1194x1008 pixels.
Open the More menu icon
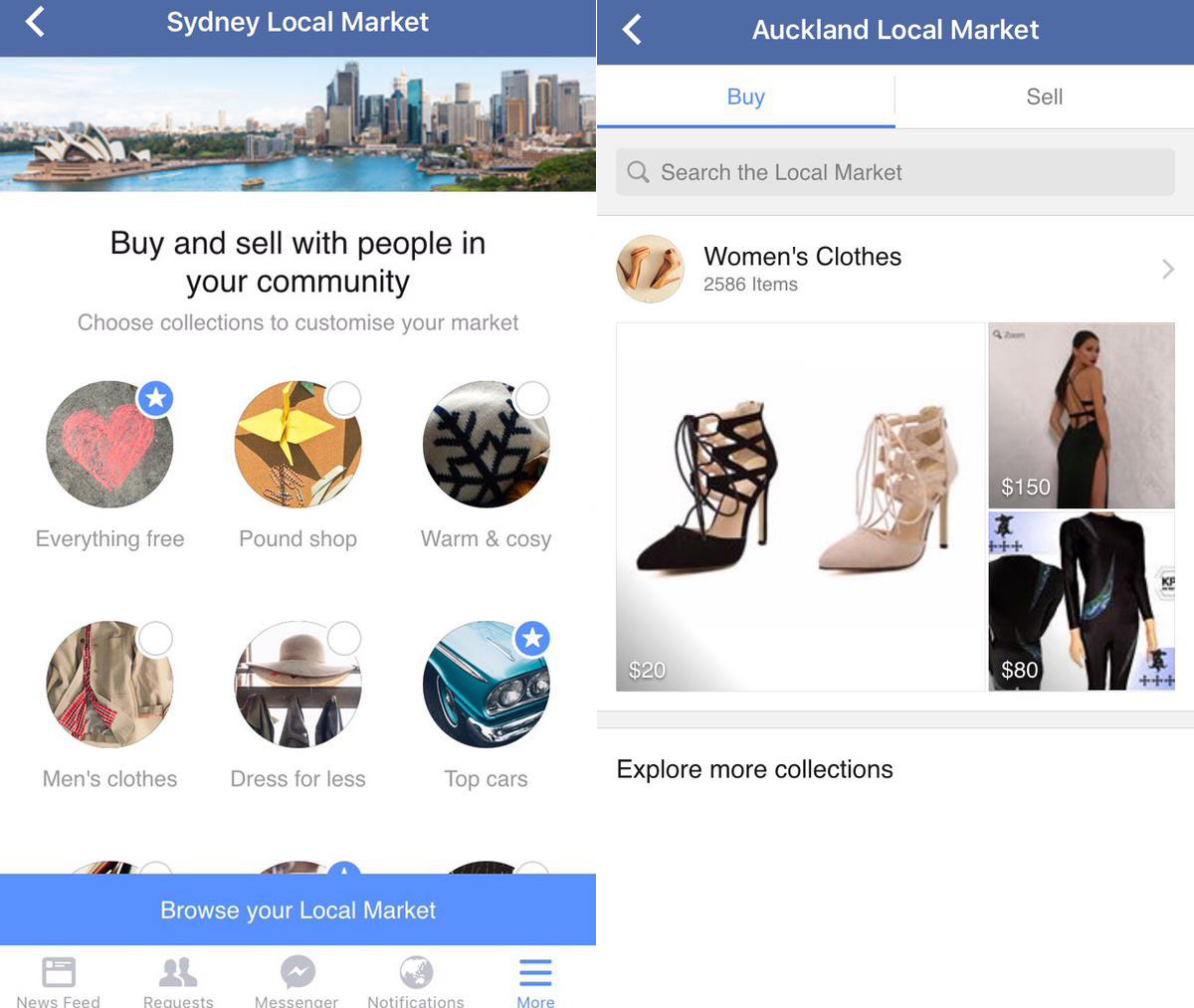point(535,972)
